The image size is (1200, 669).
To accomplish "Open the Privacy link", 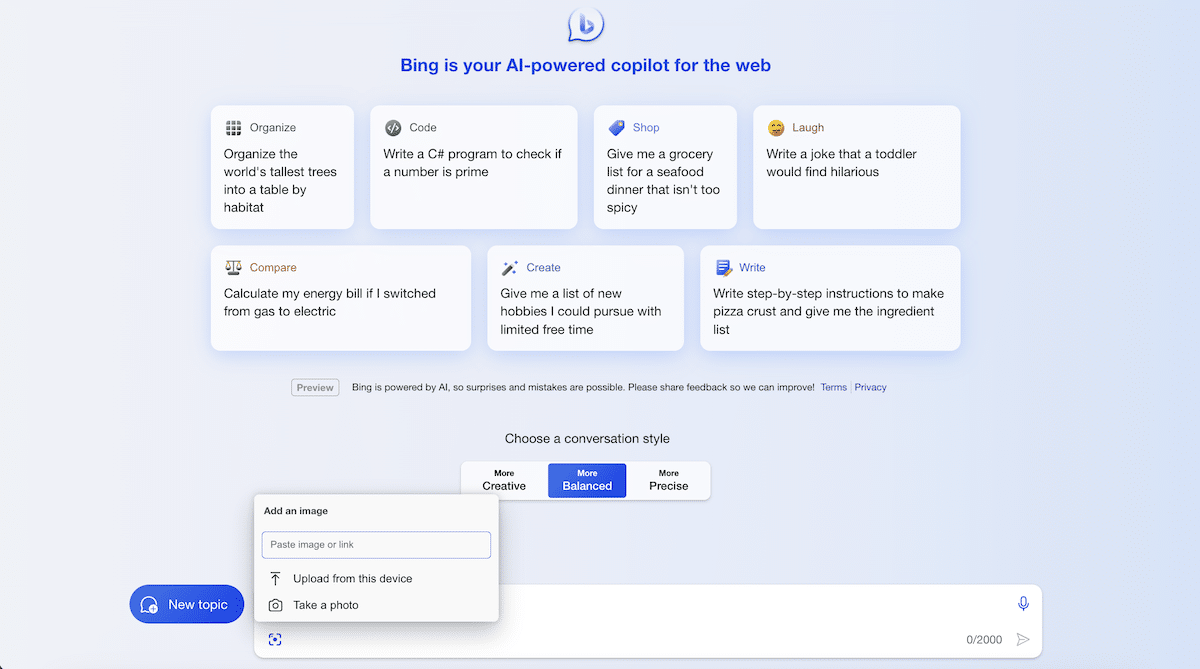I will 870,387.
